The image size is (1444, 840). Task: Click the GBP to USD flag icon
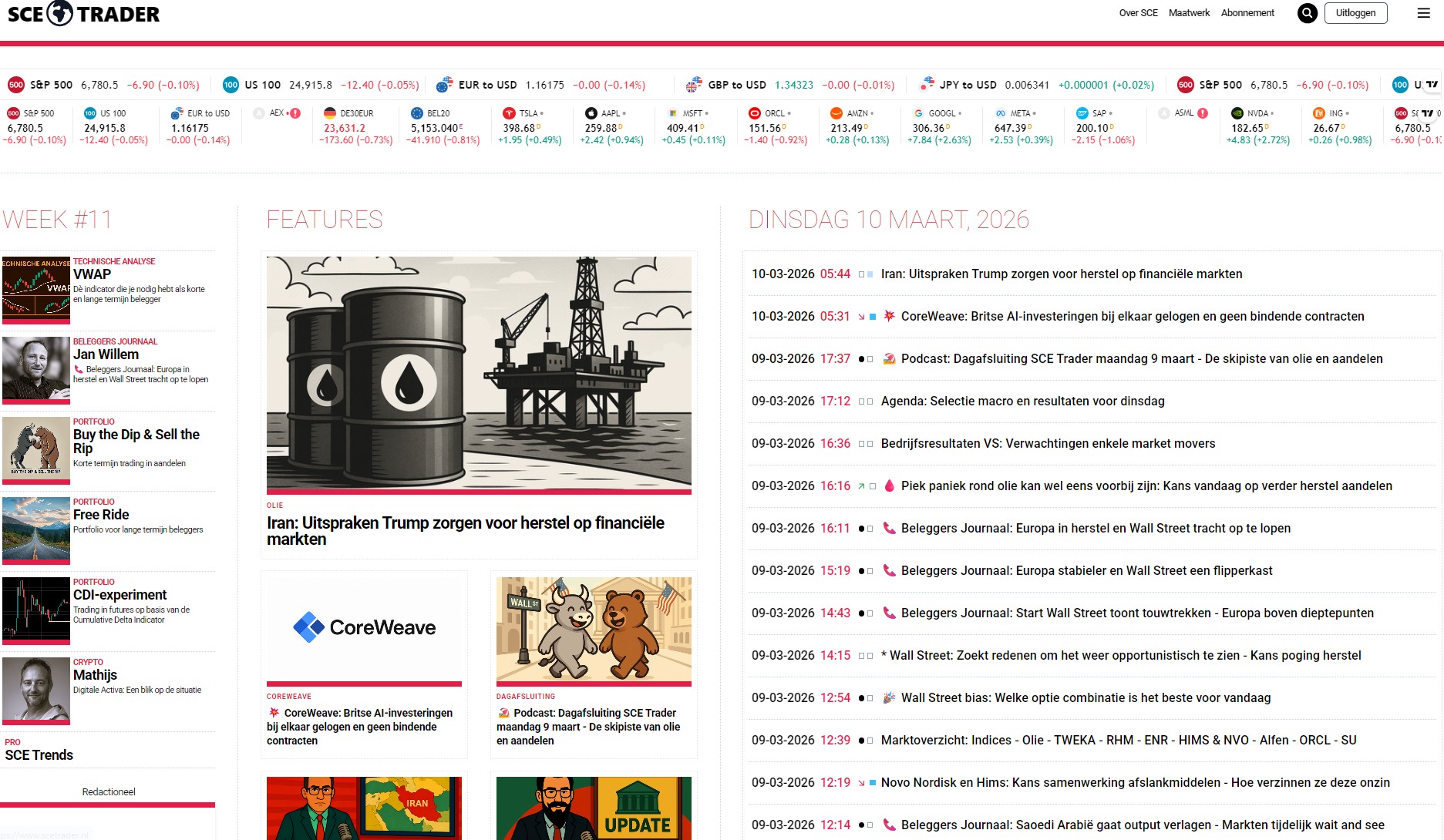tap(694, 85)
